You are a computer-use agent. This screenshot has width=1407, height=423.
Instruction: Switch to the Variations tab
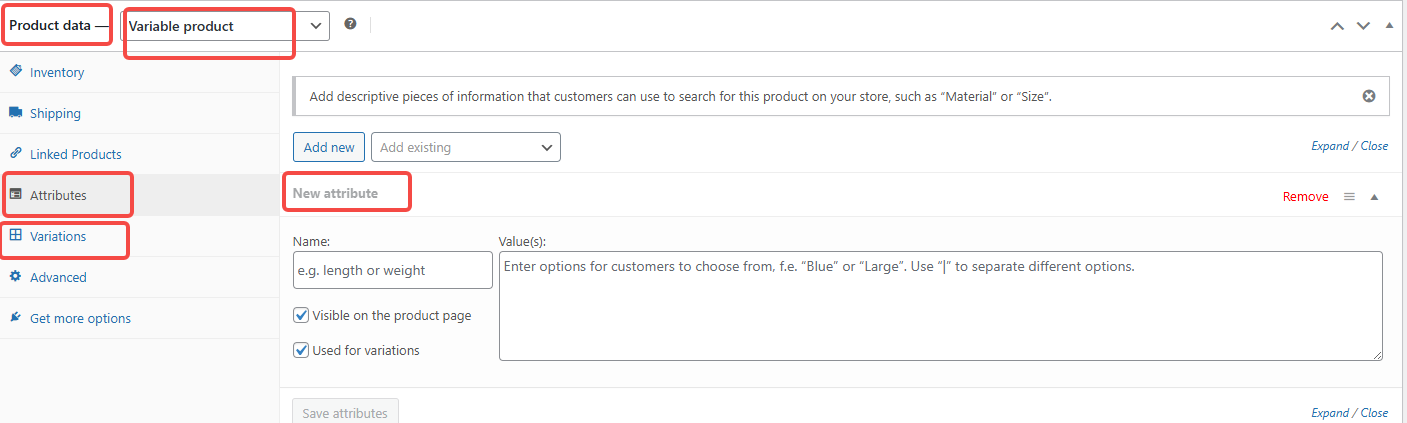tap(58, 237)
